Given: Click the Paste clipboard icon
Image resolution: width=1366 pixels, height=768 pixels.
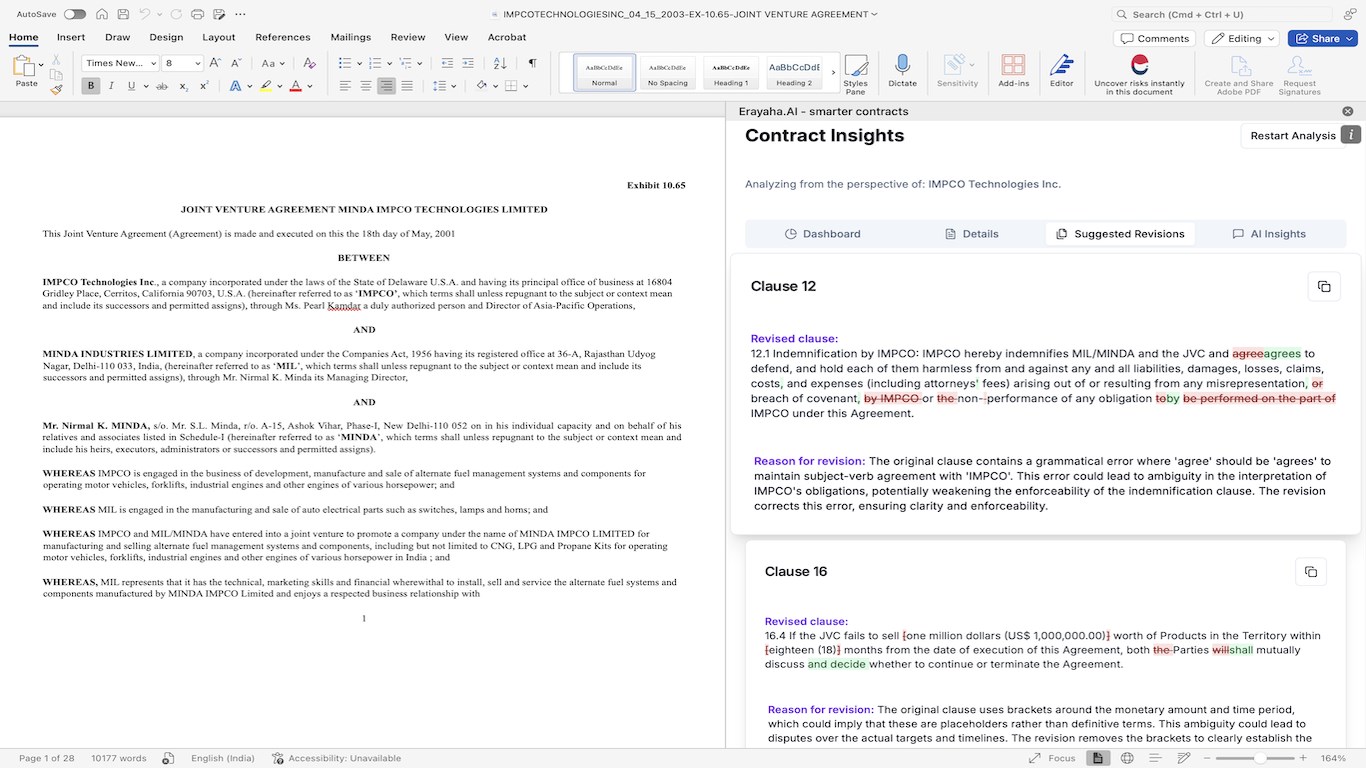Looking at the screenshot, I should (25, 68).
